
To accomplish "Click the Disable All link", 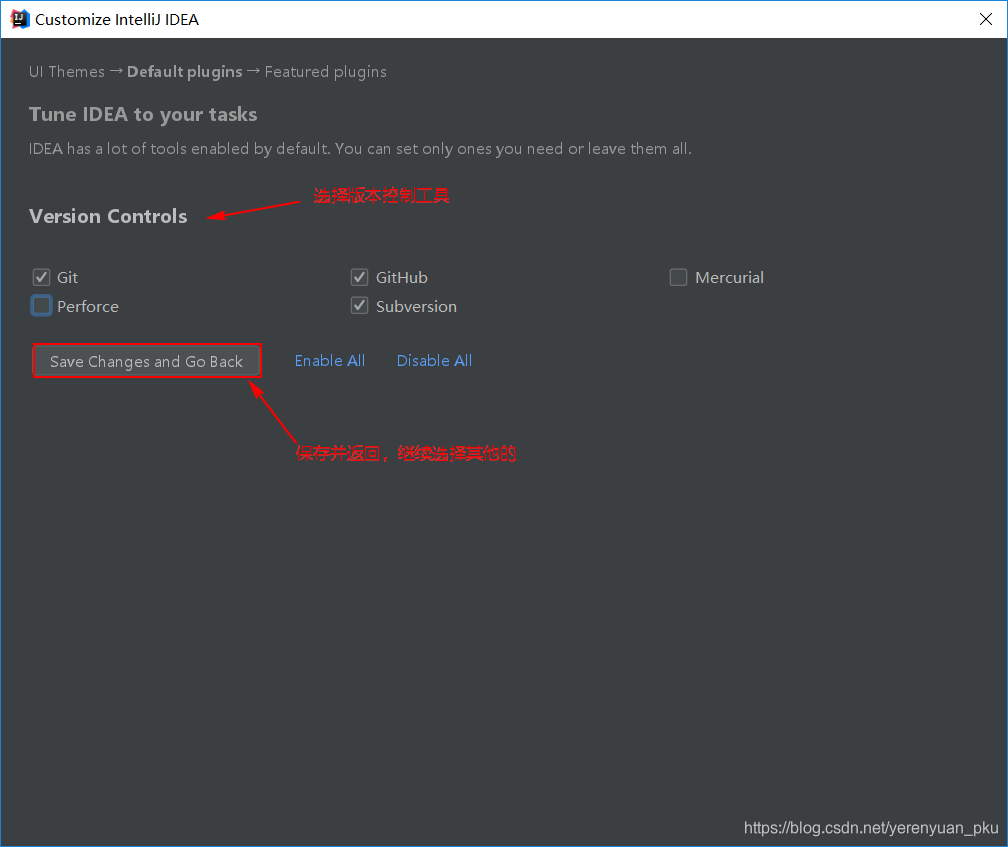I will (x=435, y=361).
